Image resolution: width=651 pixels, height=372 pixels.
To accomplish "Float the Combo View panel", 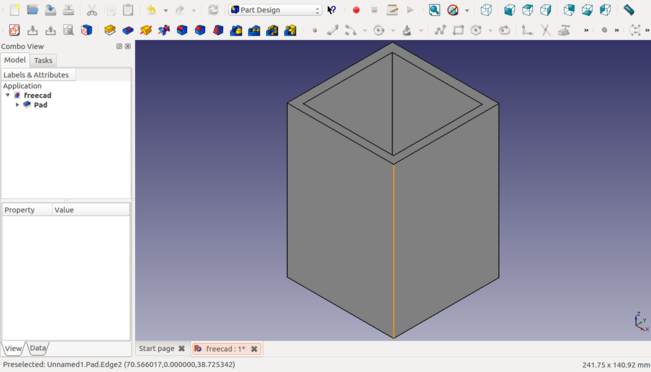I will [x=119, y=46].
